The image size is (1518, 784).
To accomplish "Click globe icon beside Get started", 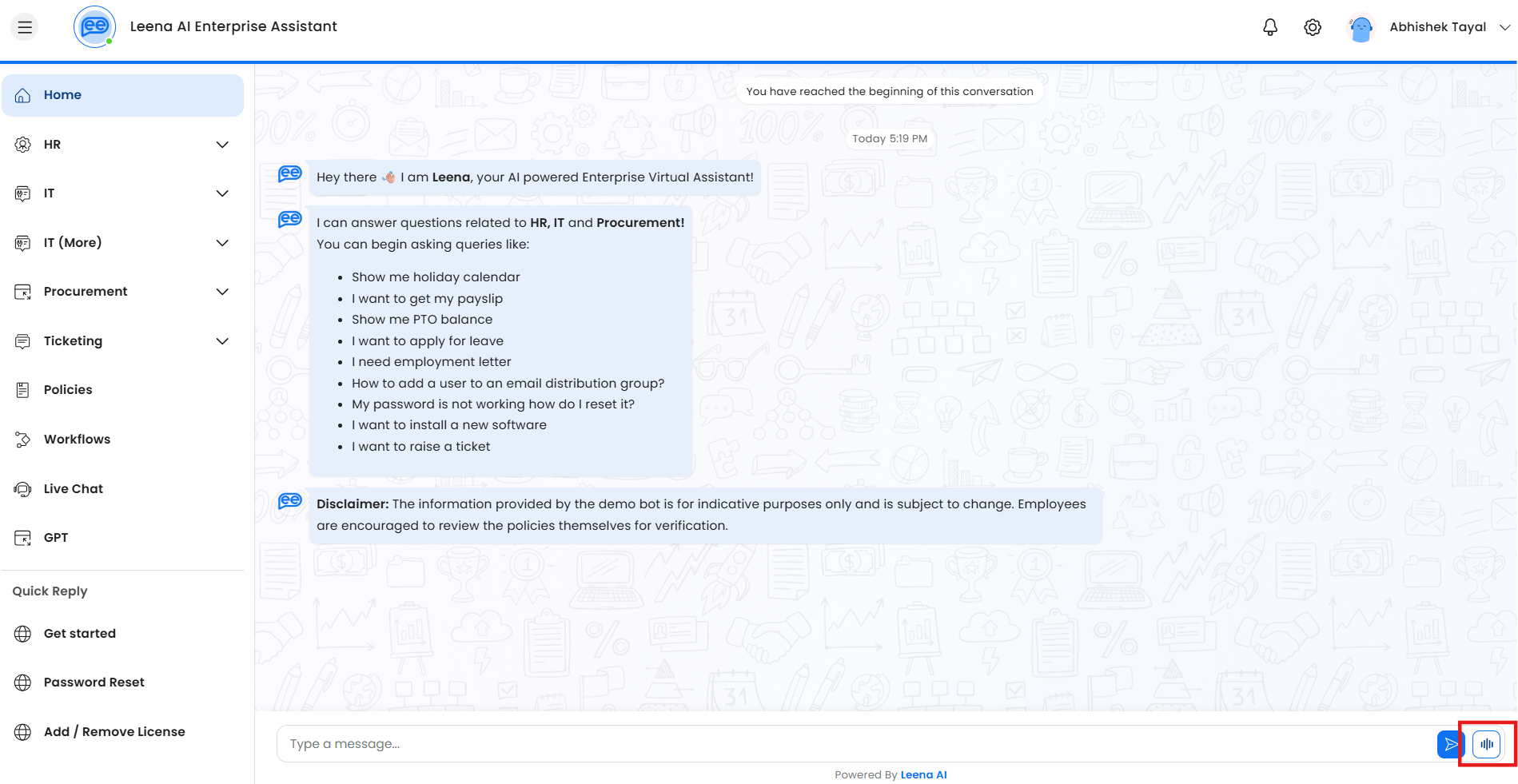I will tap(23, 634).
